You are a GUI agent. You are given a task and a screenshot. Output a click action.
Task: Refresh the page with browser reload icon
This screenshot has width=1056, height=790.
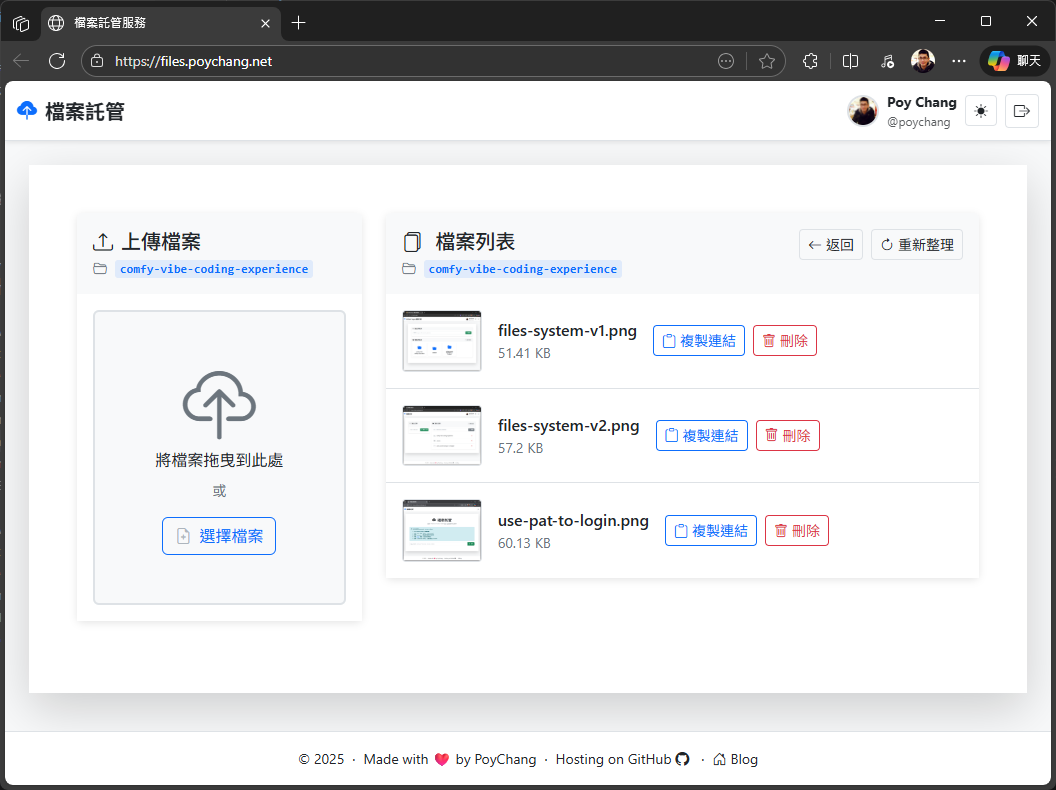pos(57,61)
